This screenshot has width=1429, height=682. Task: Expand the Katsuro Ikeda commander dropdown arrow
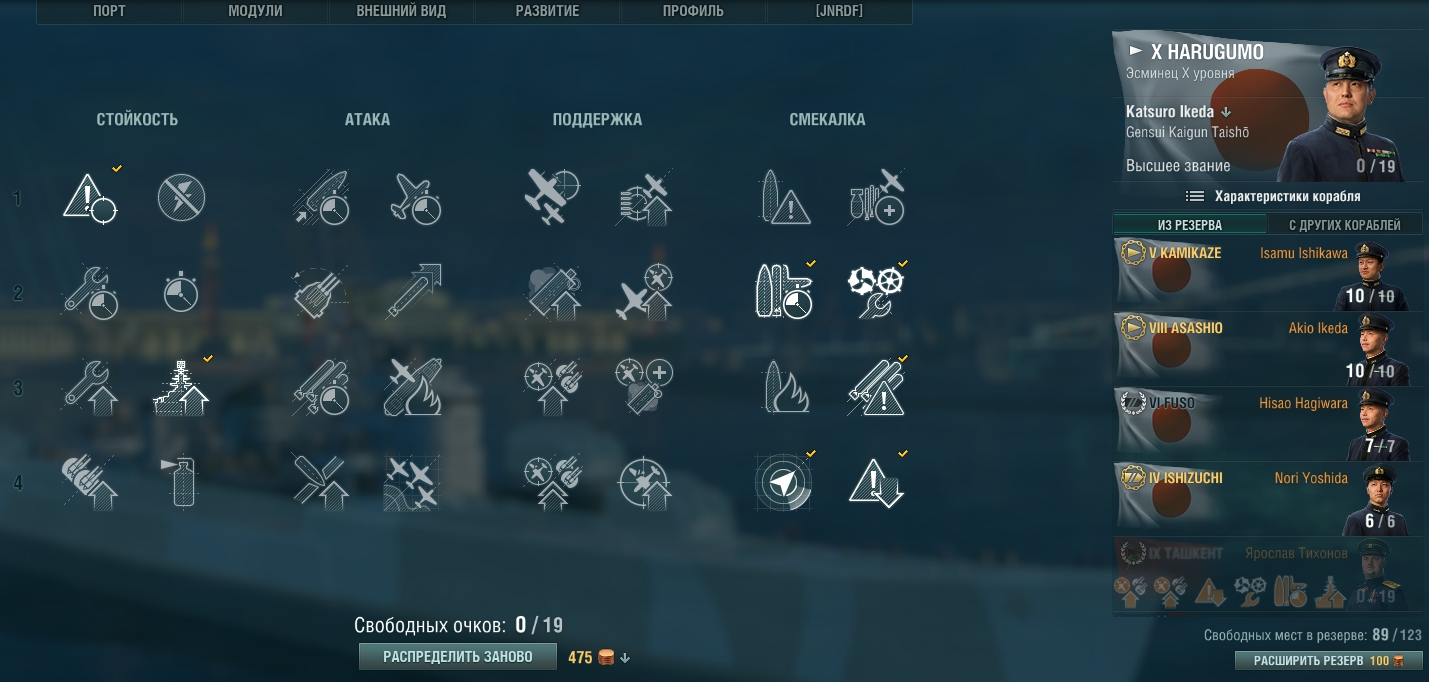1226,112
